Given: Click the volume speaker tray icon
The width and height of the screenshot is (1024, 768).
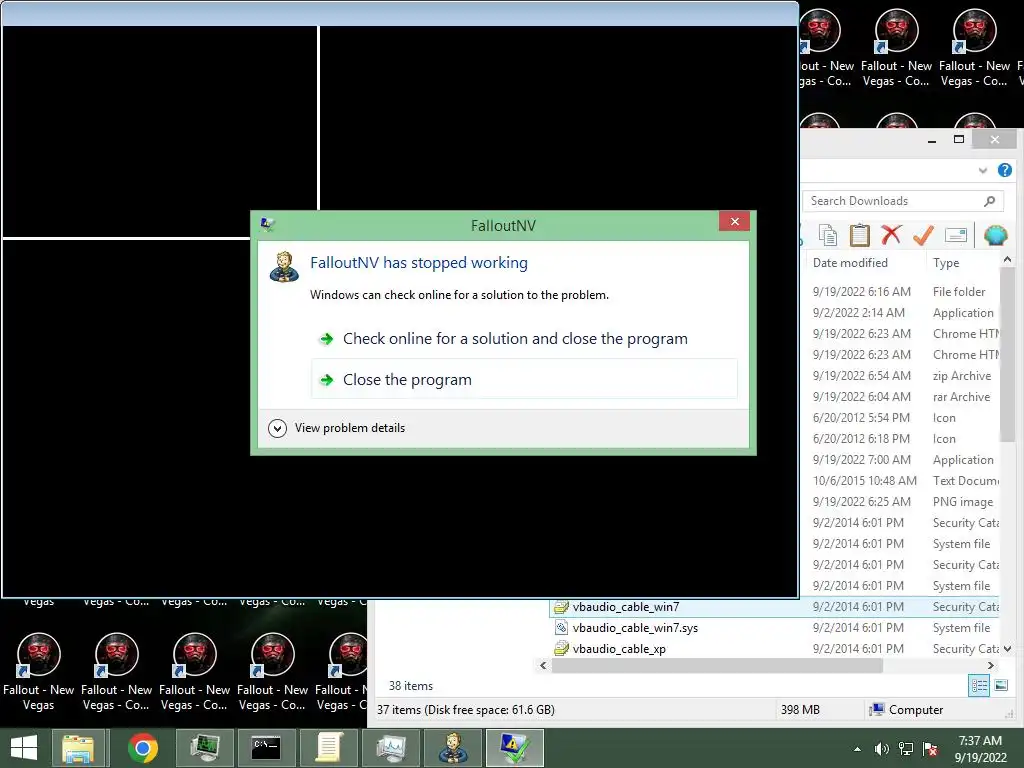Looking at the screenshot, I should coord(882,749).
